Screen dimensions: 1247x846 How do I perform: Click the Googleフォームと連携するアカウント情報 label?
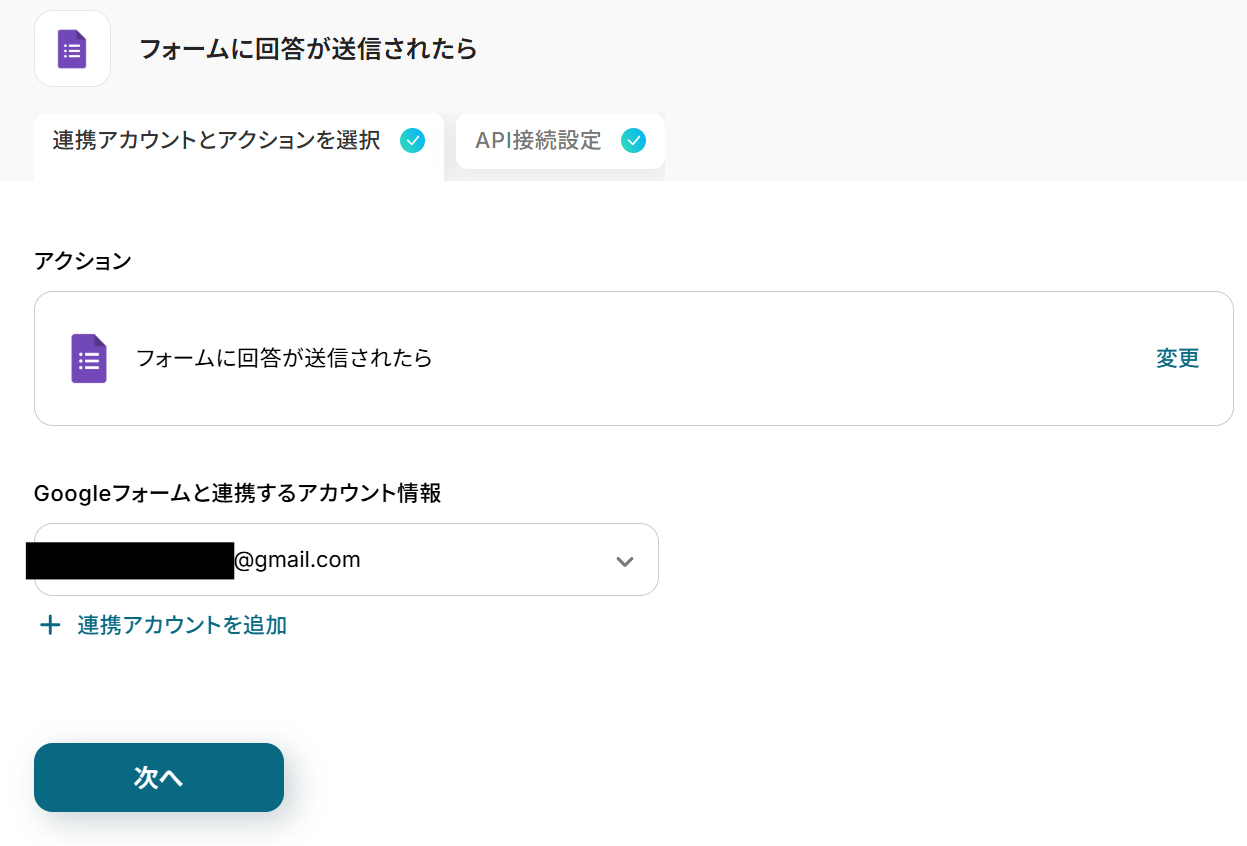point(238,493)
